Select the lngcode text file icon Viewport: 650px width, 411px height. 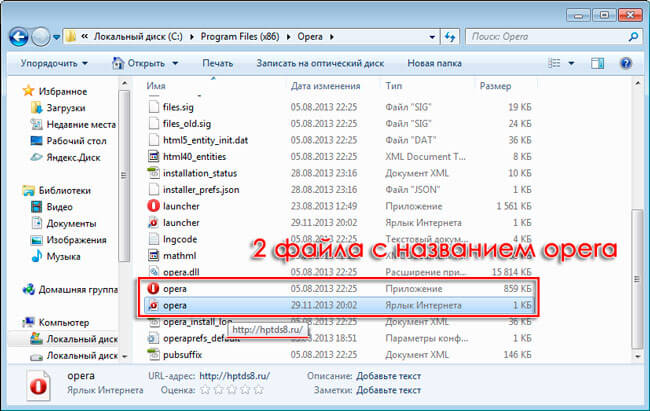tap(154, 239)
